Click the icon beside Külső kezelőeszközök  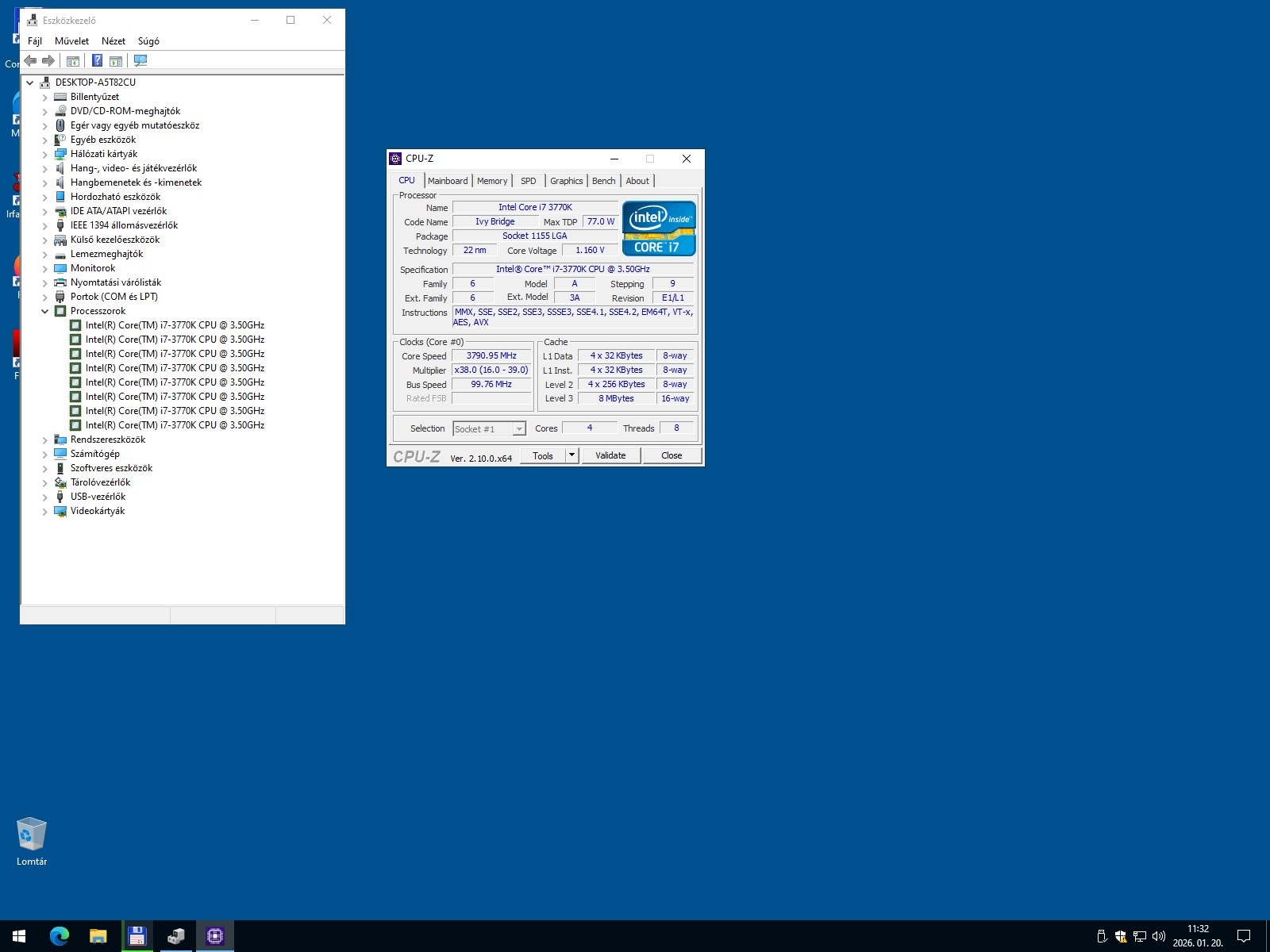click(x=60, y=240)
